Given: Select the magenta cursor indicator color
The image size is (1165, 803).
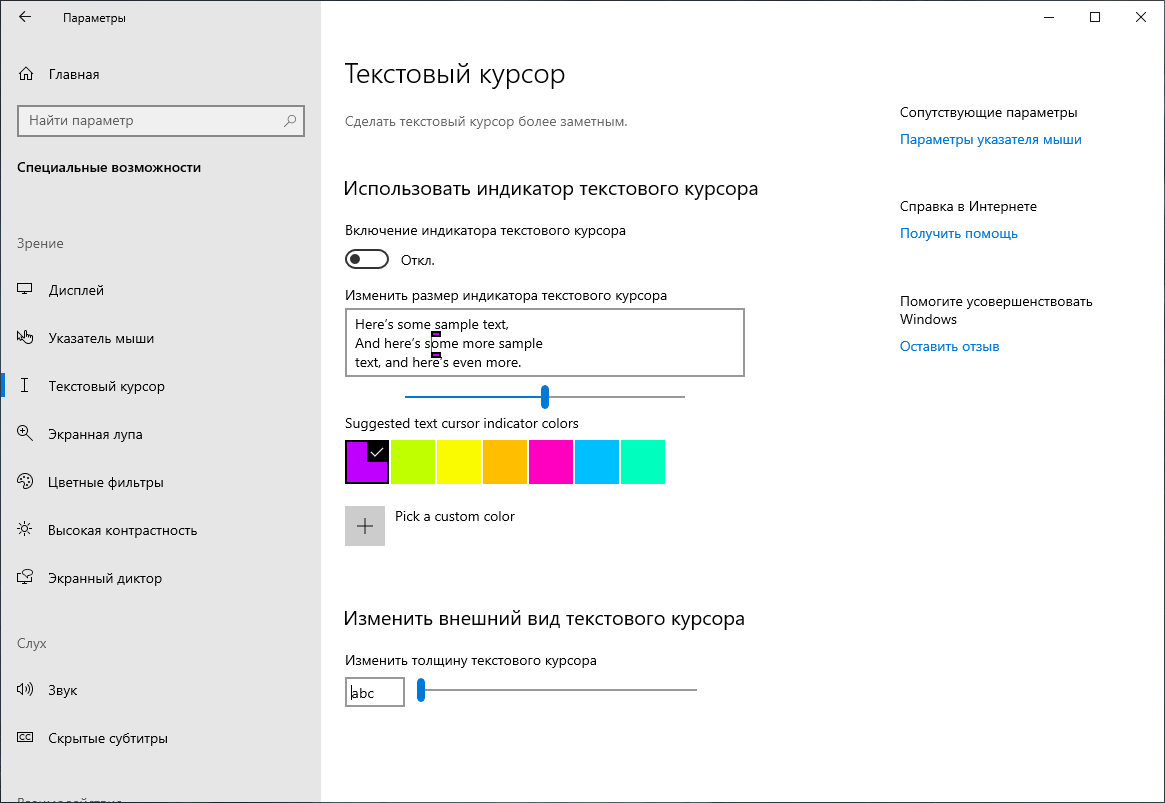Looking at the screenshot, I should [551, 462].
